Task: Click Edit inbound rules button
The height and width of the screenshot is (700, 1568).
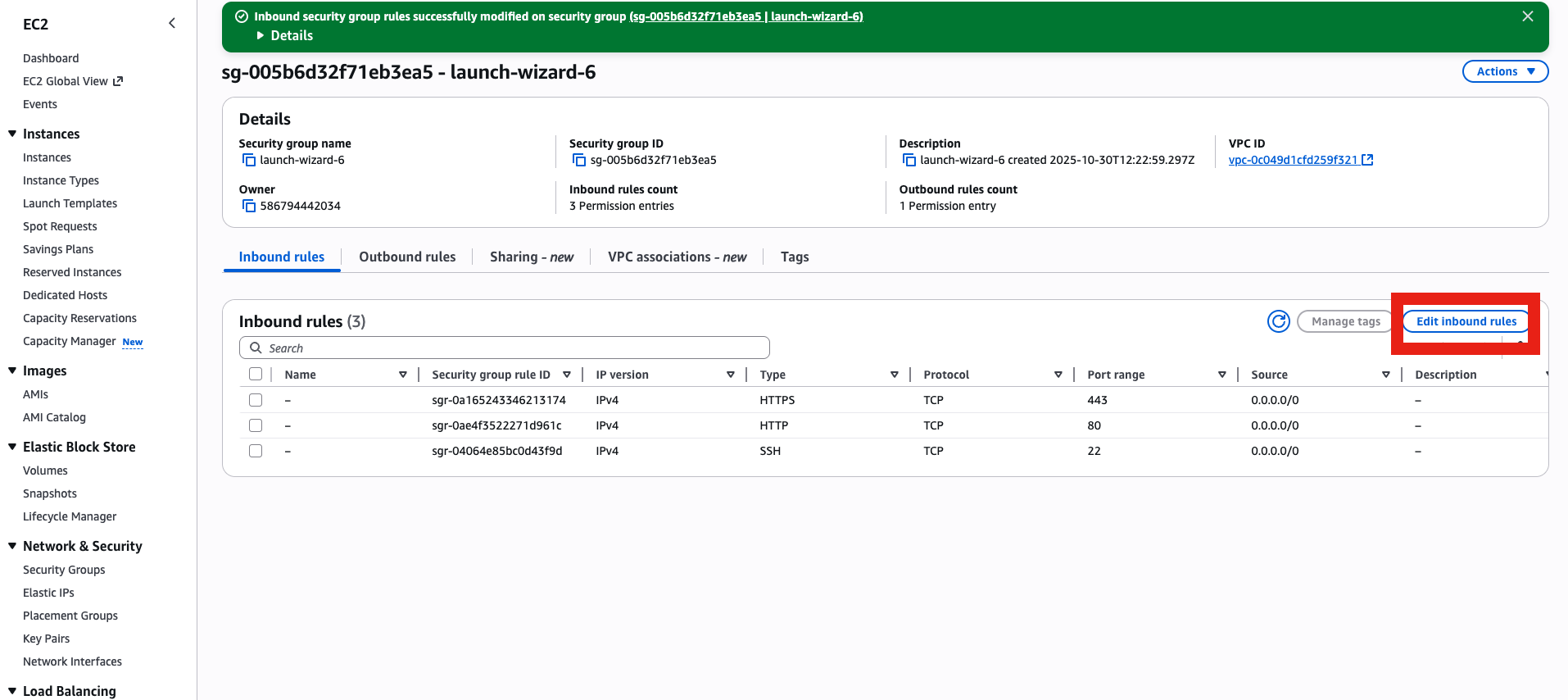Action: 1466,321
